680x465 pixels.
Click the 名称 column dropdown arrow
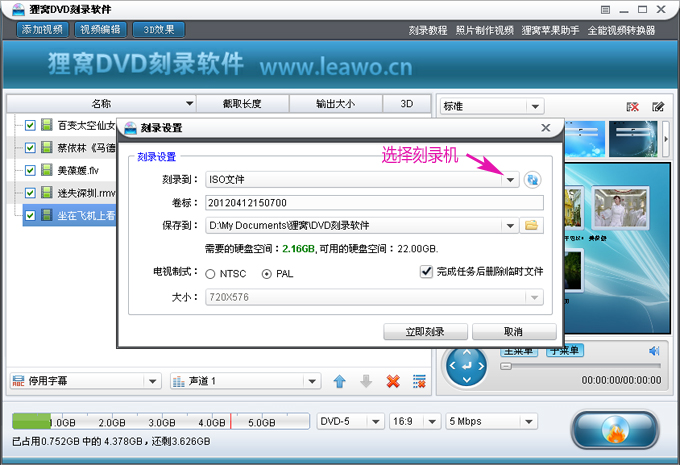[x=190, y=104]
